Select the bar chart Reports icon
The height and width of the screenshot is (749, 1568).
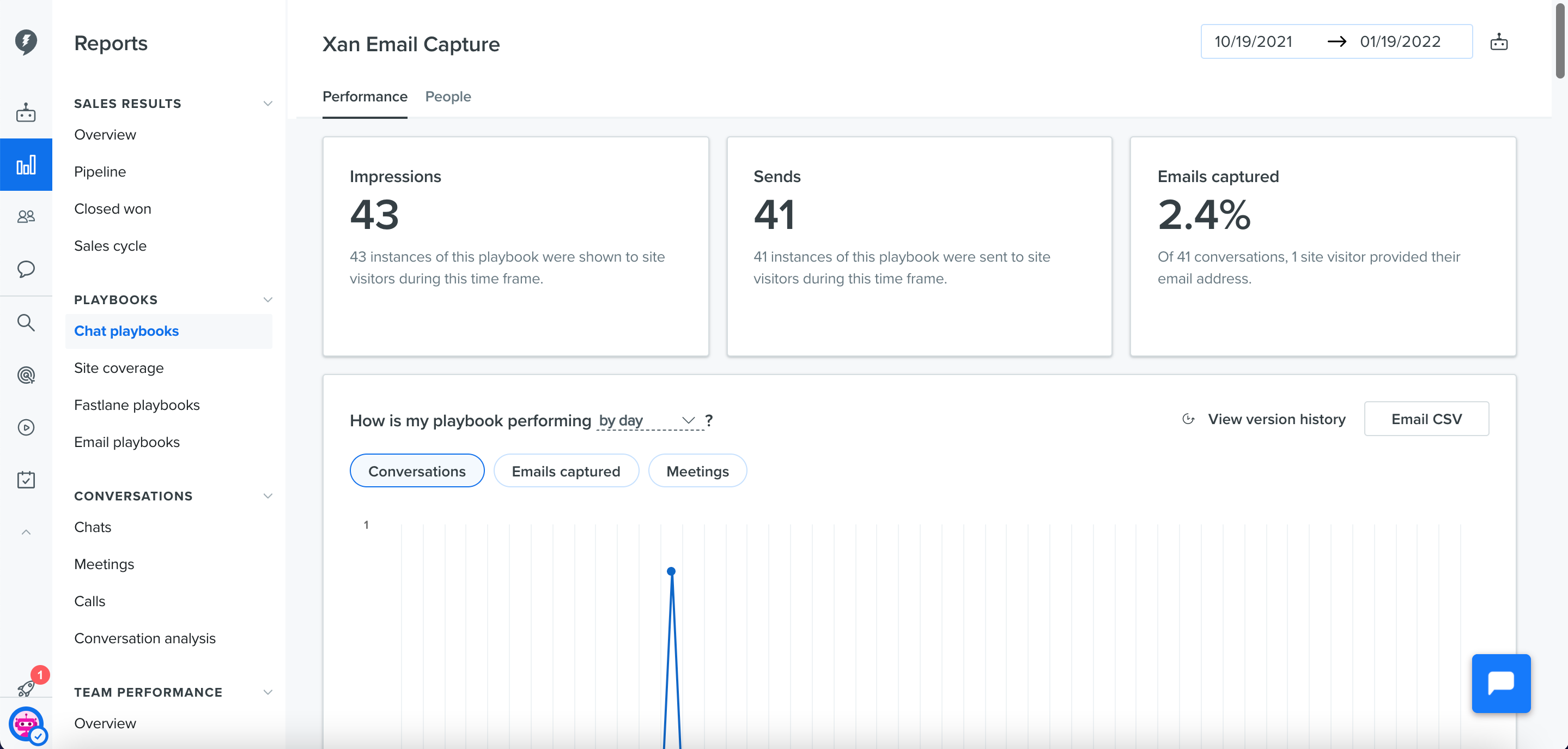tap(26, 165)
